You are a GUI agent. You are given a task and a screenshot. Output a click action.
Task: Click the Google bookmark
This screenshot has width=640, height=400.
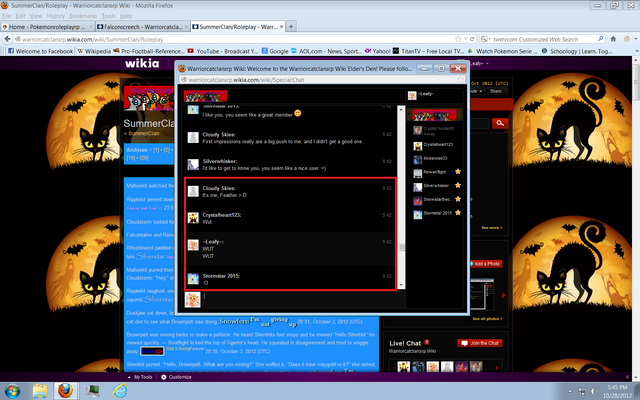[276, 51]
